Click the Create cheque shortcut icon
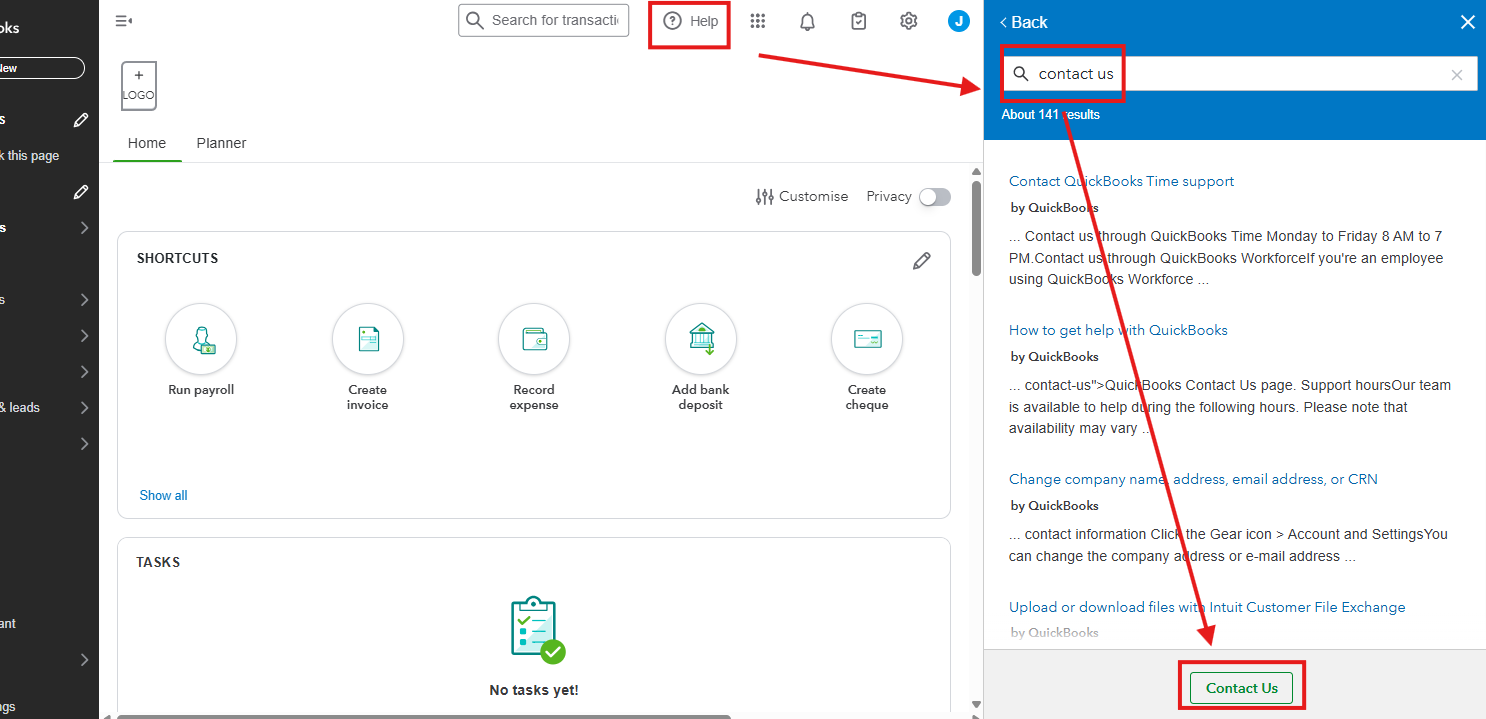The width and height of the screenshot is (1486, 719). coord(867,340)
